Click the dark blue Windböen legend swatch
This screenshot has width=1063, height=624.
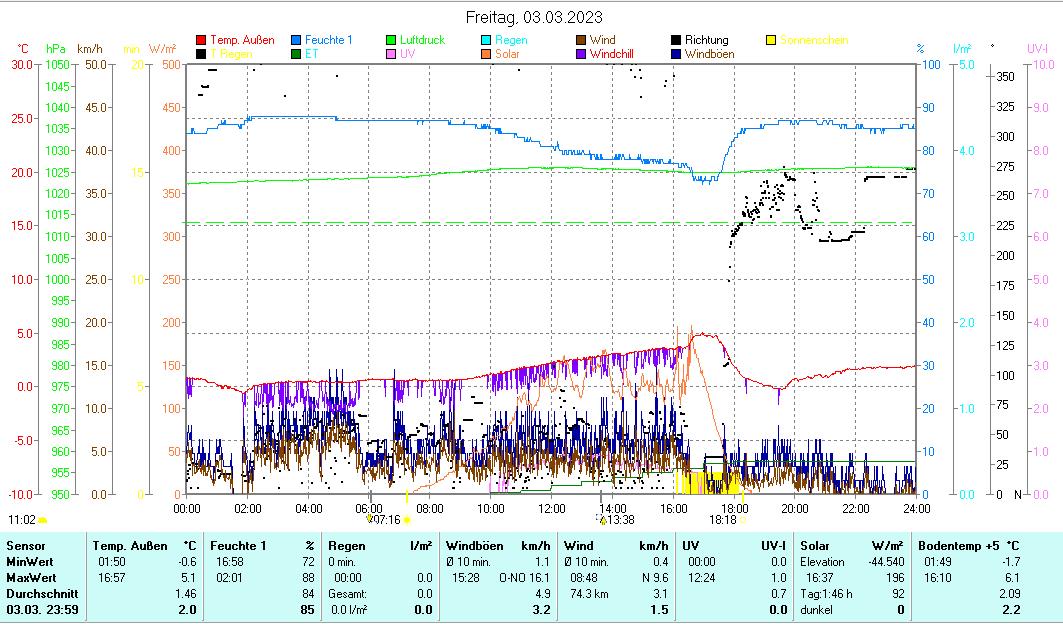point(675,54)
